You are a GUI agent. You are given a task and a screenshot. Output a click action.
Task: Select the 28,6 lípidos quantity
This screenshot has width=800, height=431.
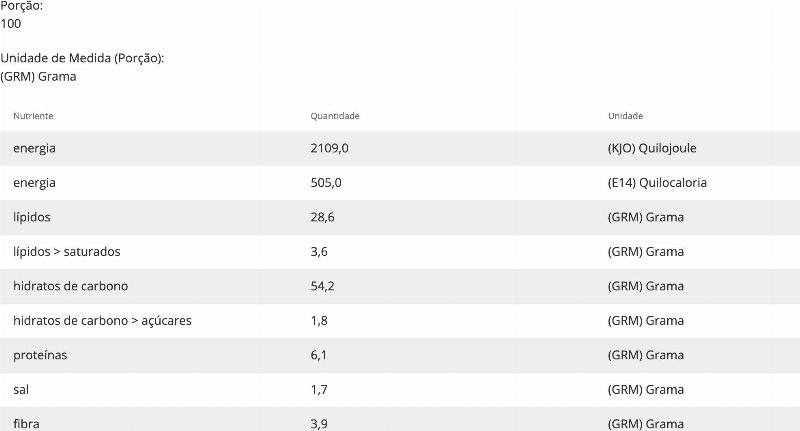coord(322,217)
